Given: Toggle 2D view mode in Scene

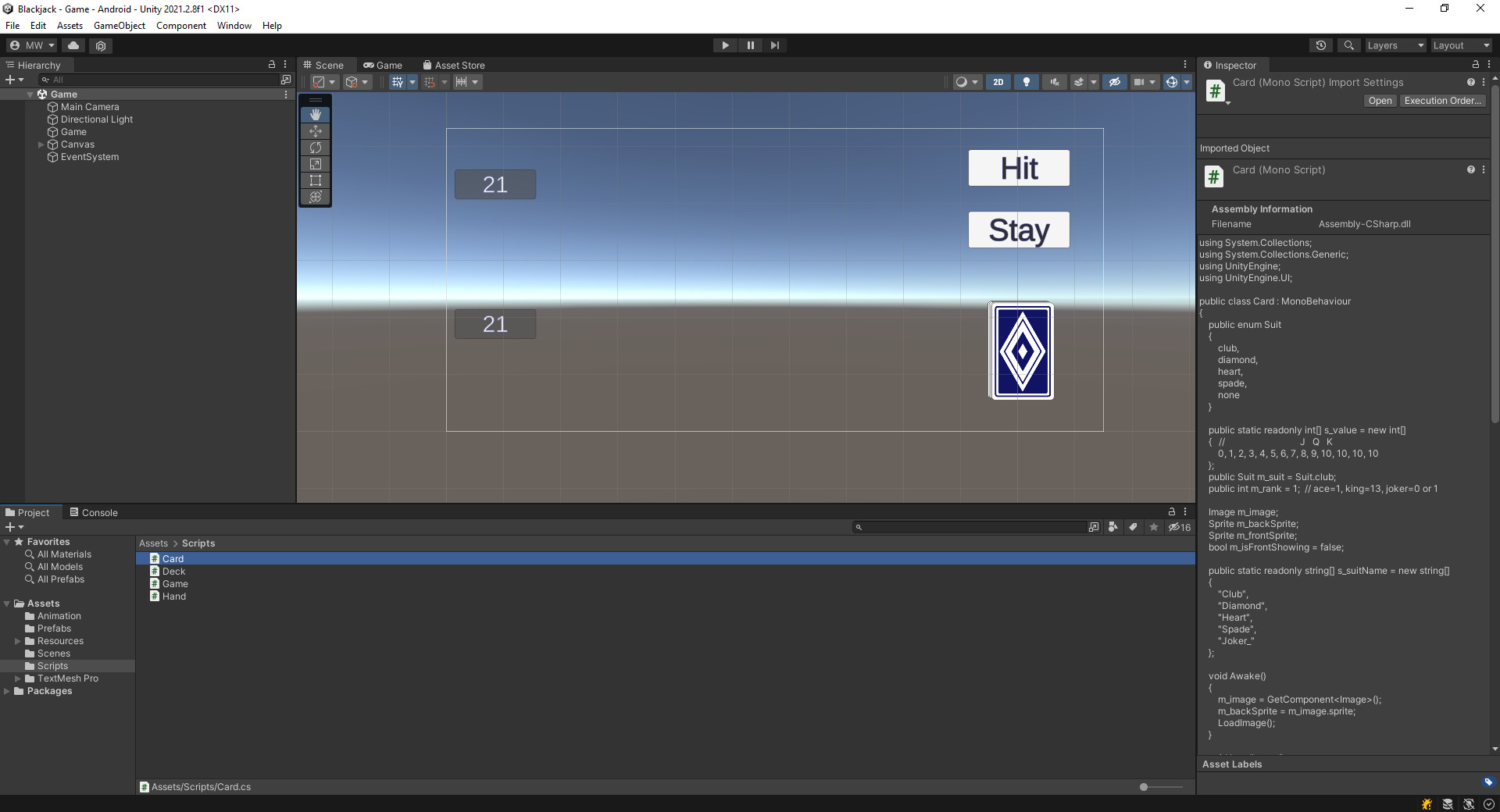Looking at the screenshot, I should (998, 81).
